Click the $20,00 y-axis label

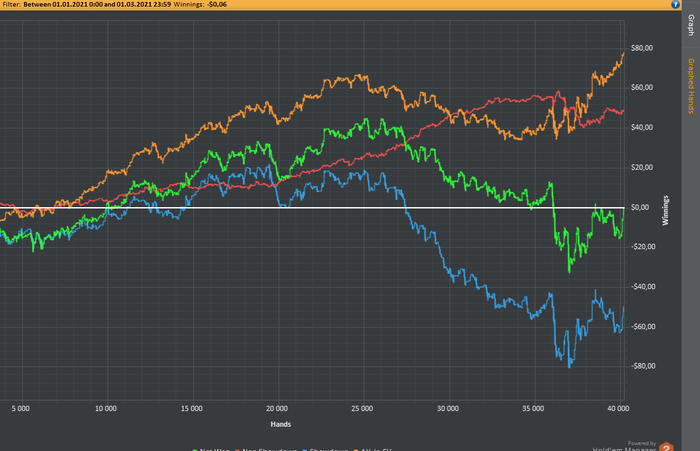[642, 167]
